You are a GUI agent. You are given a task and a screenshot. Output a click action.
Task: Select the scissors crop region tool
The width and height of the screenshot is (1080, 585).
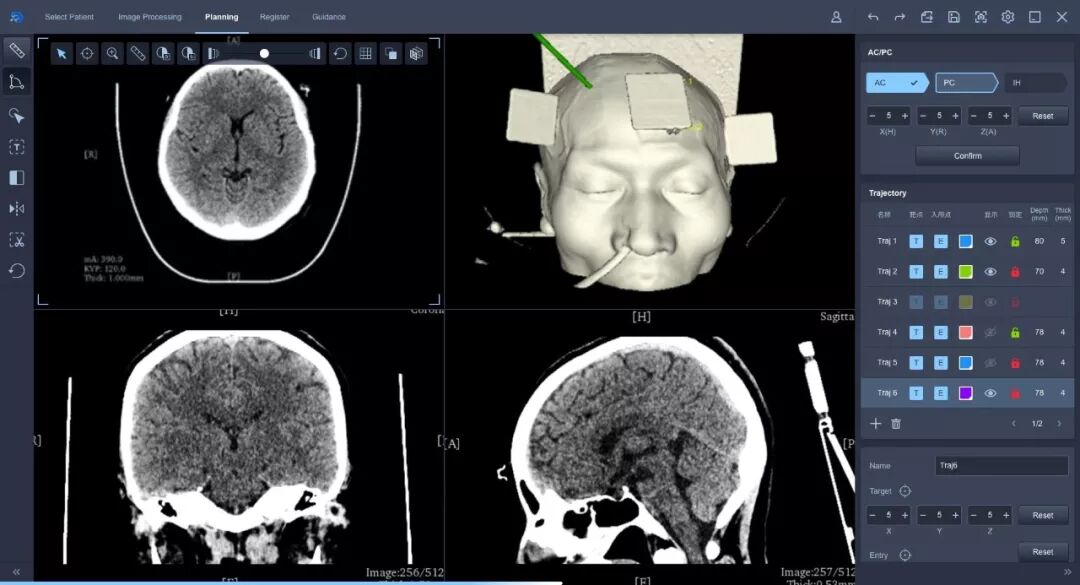click(17, 240)
